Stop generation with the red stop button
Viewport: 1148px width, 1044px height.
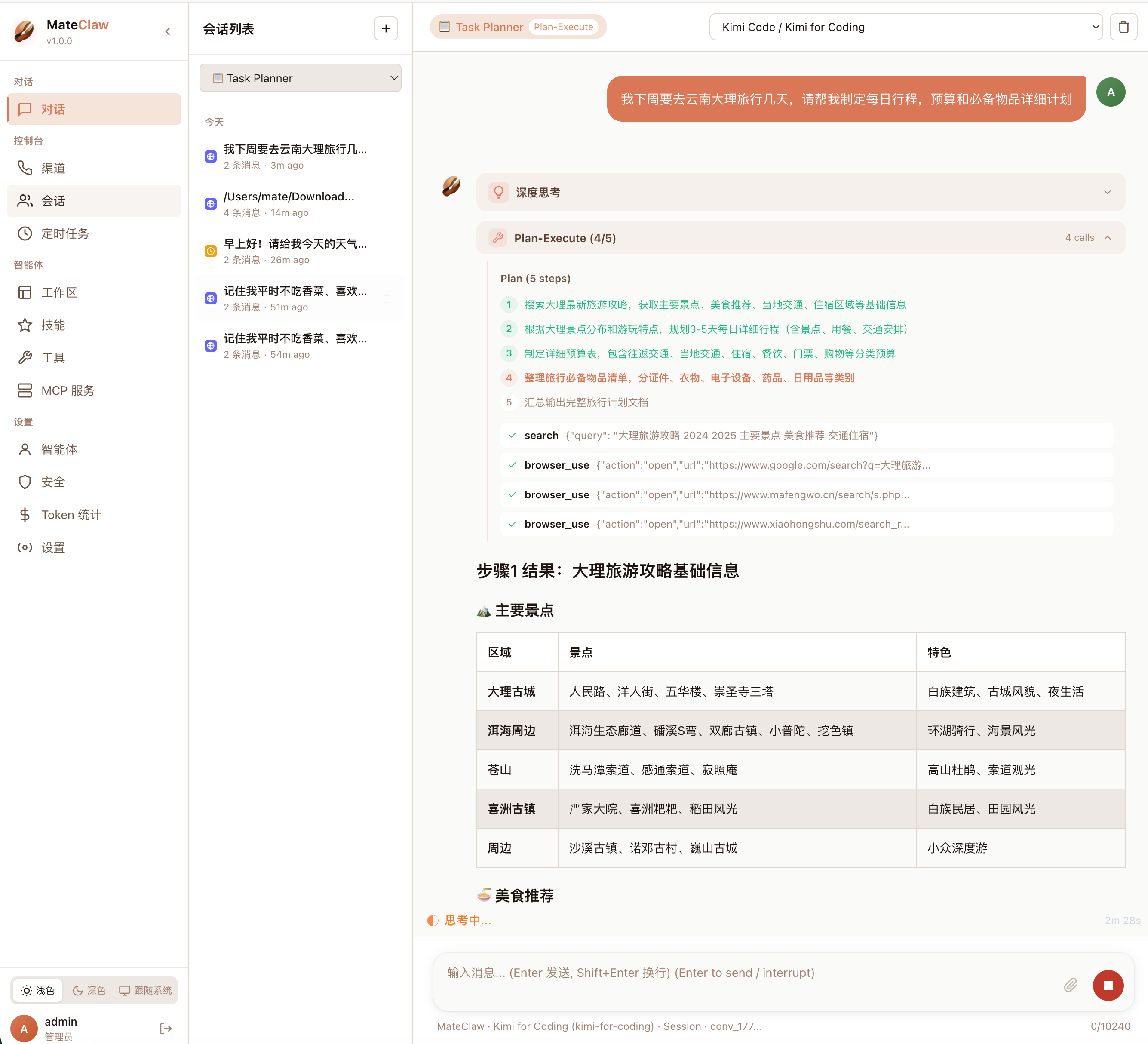pyautogui.click(x=1108, y=986)
